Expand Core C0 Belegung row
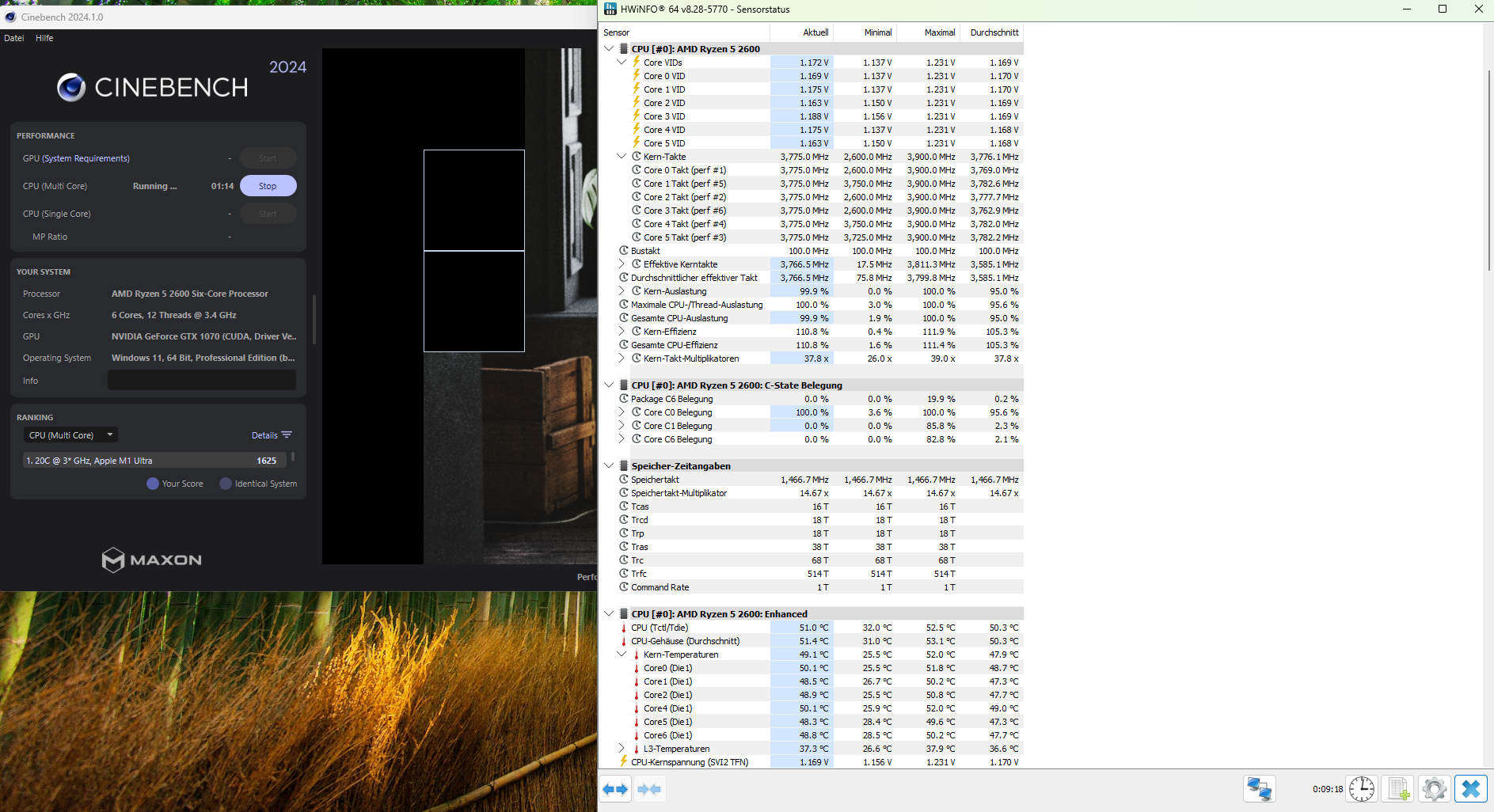1494x812 pixels. pyautogui.click(x=622, y=412)
